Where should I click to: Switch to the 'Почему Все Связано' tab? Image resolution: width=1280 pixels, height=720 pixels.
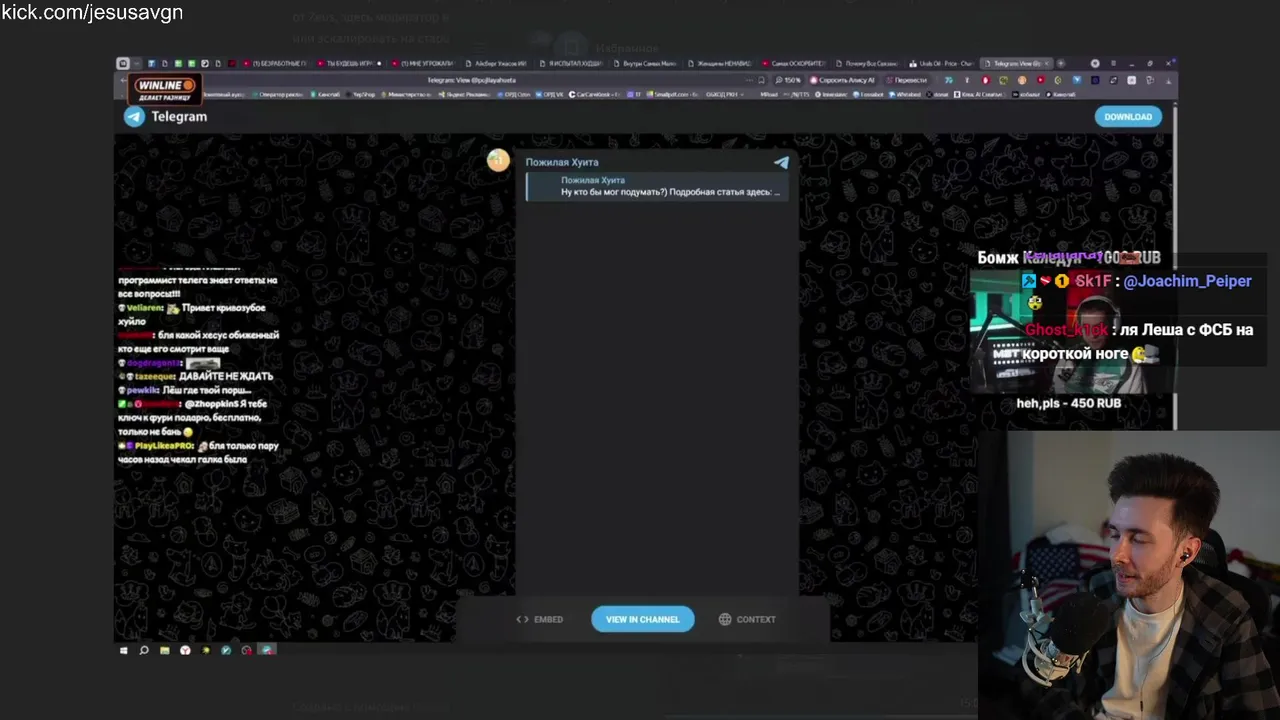click(x=868, y=63)
